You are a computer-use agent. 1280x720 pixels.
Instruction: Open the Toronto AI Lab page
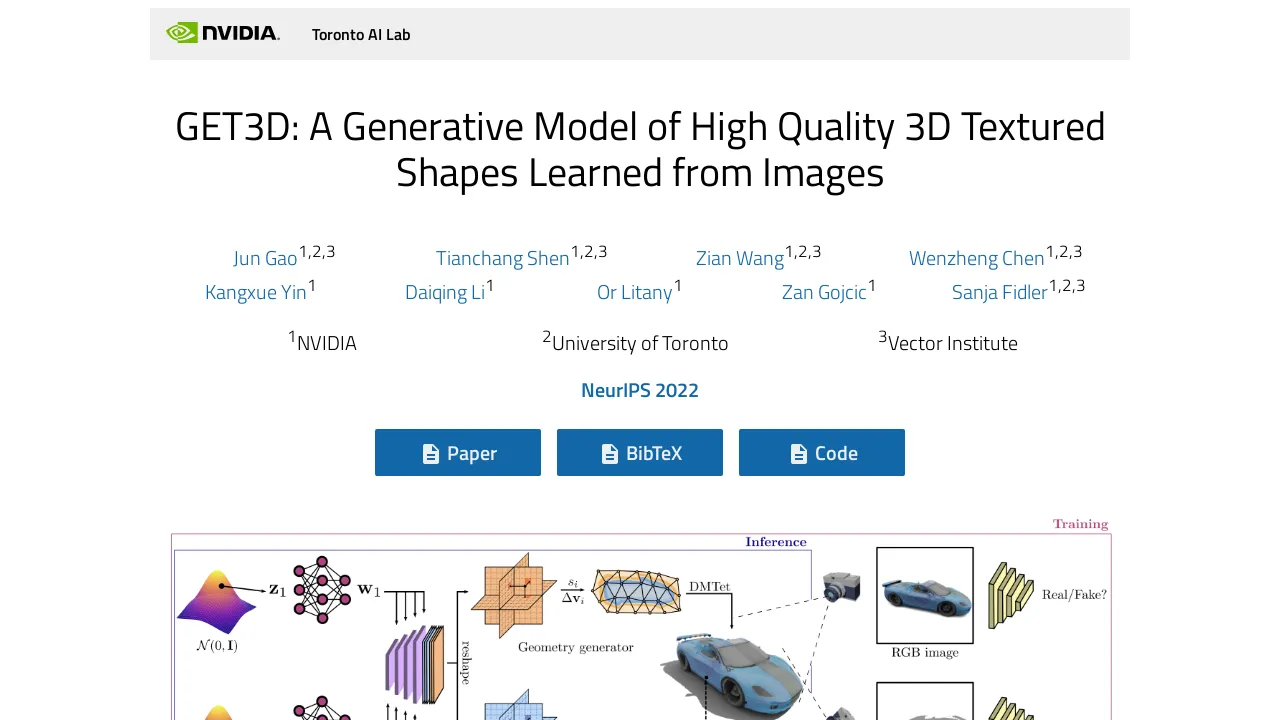point(361,34)
